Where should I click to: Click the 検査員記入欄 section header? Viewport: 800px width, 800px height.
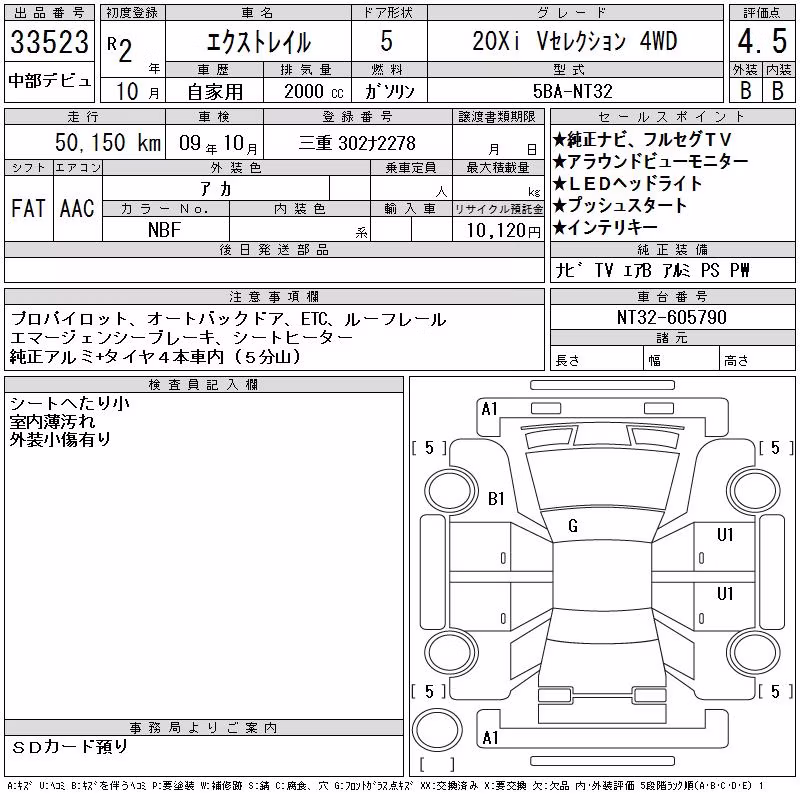click(x=204, y=385)
